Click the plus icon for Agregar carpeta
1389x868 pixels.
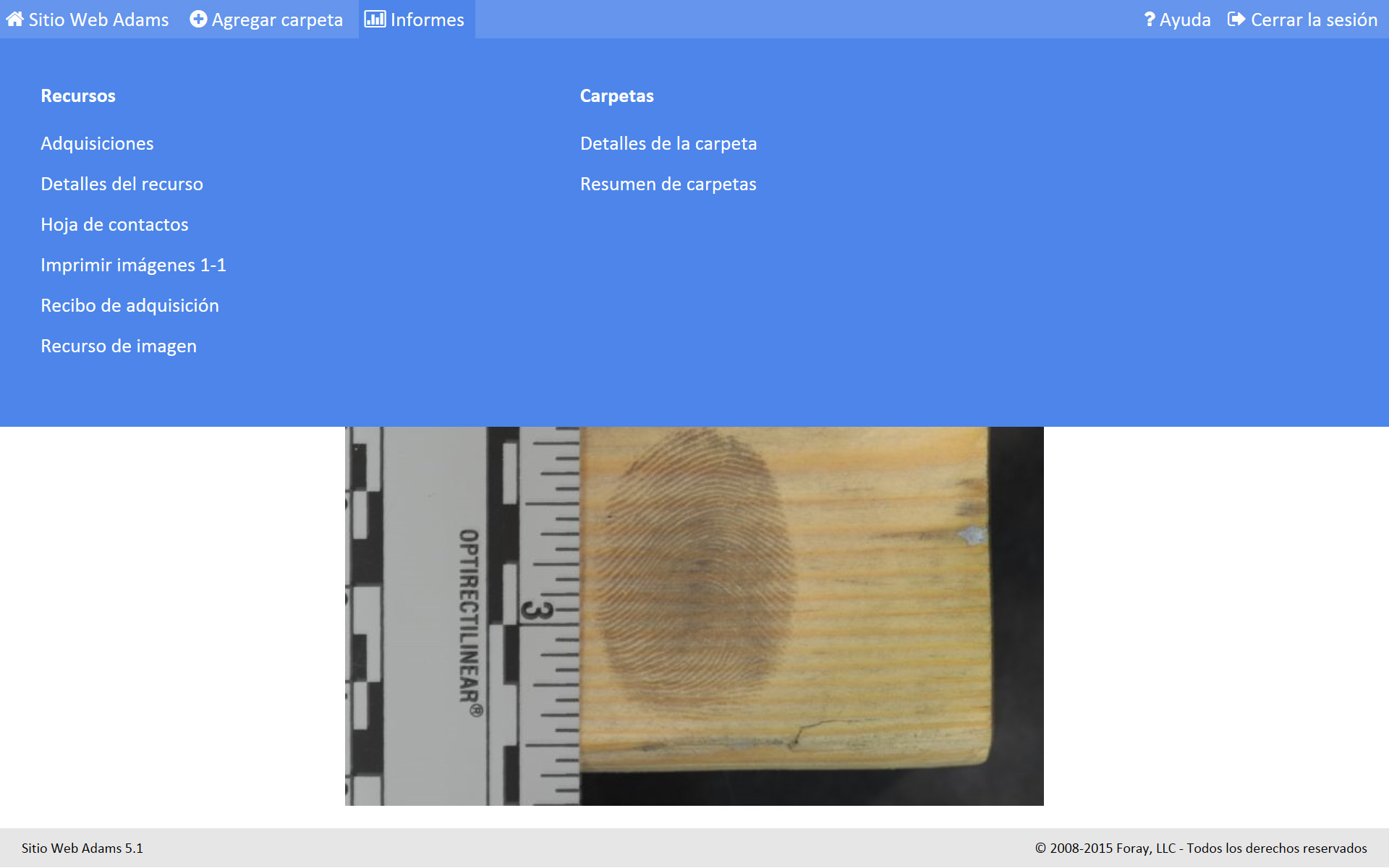tap(198, 19)
